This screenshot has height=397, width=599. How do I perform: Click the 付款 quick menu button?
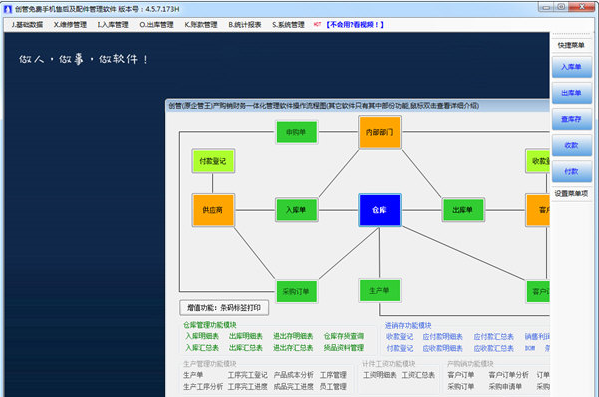(571, 171)
